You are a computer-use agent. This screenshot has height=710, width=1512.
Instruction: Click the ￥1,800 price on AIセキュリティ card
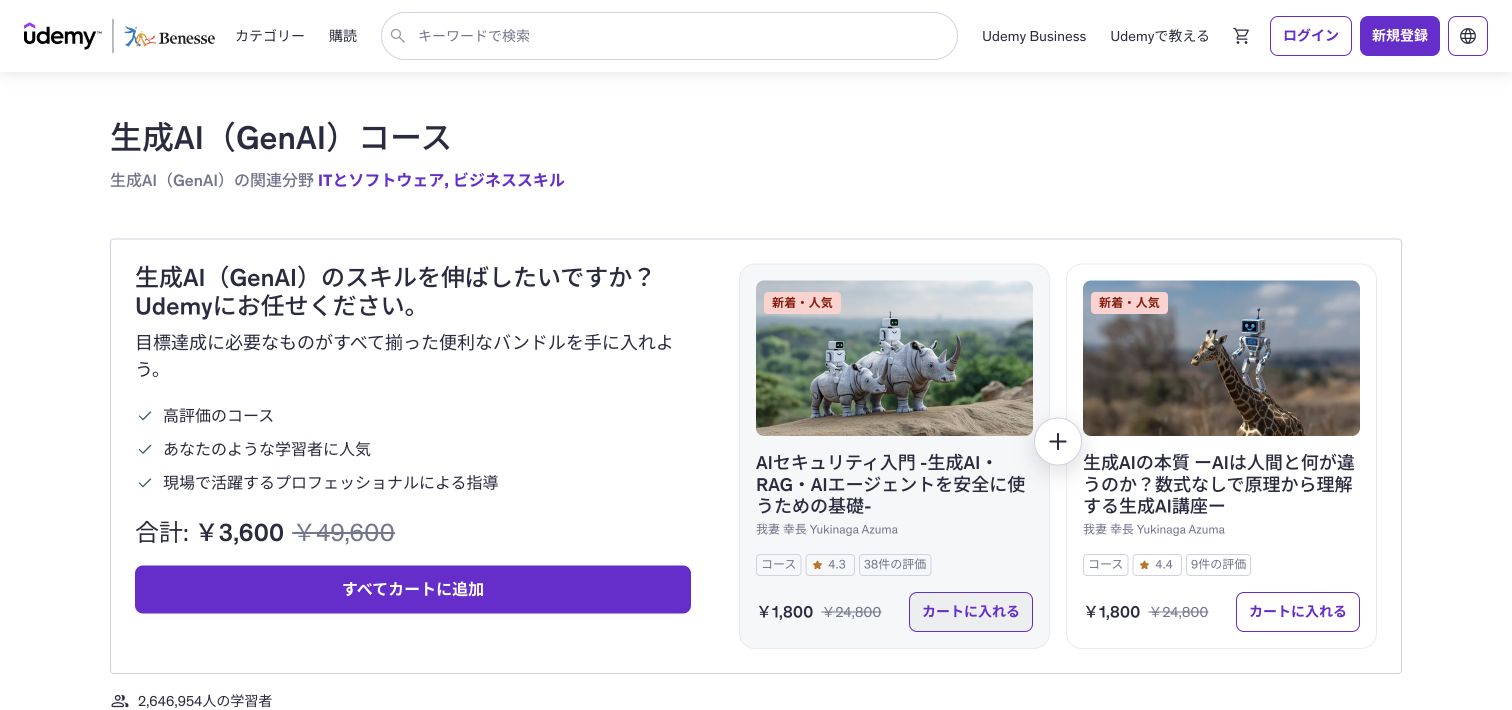(785, 612)
